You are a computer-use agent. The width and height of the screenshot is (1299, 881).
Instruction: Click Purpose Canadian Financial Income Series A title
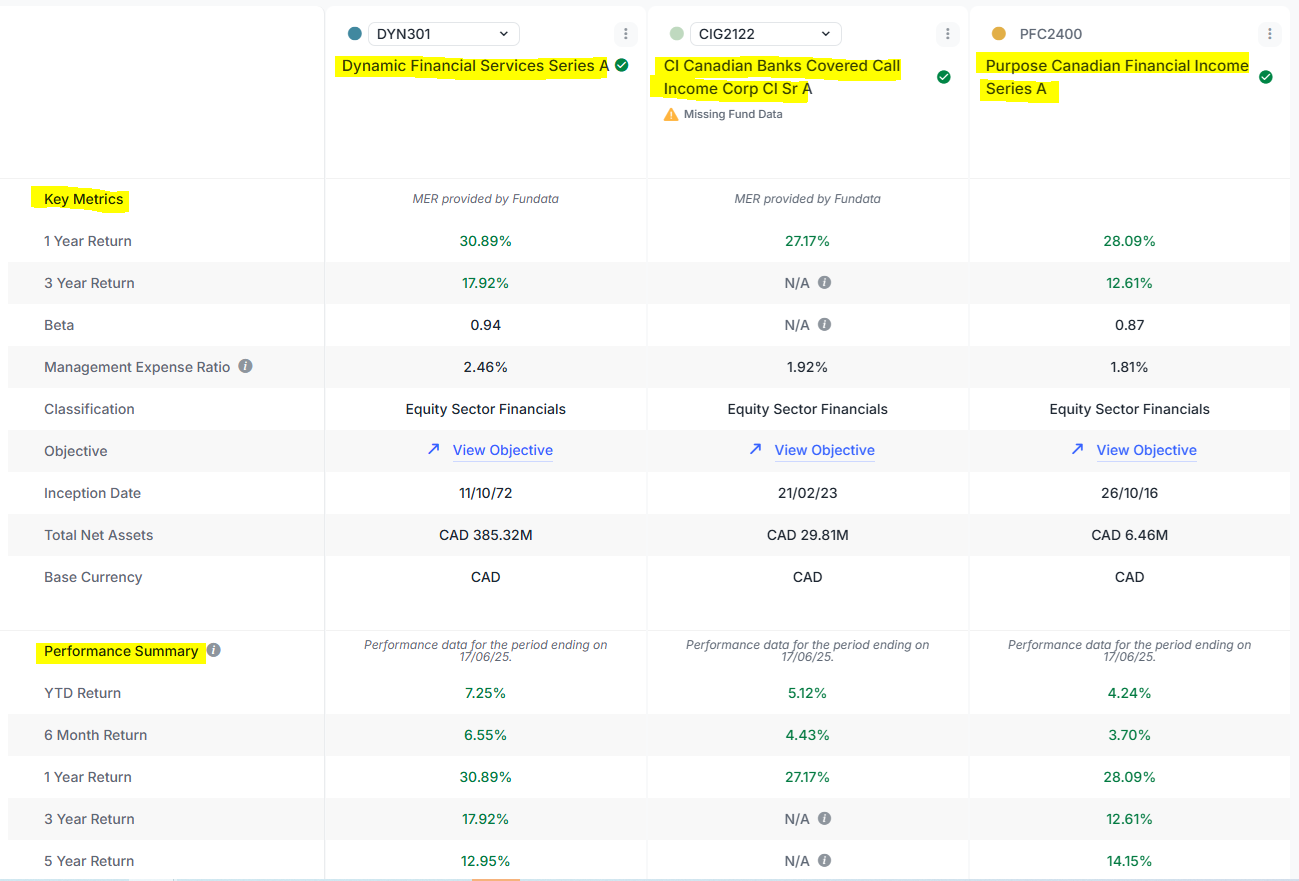pyautogui.click(x=1117, y=77)
